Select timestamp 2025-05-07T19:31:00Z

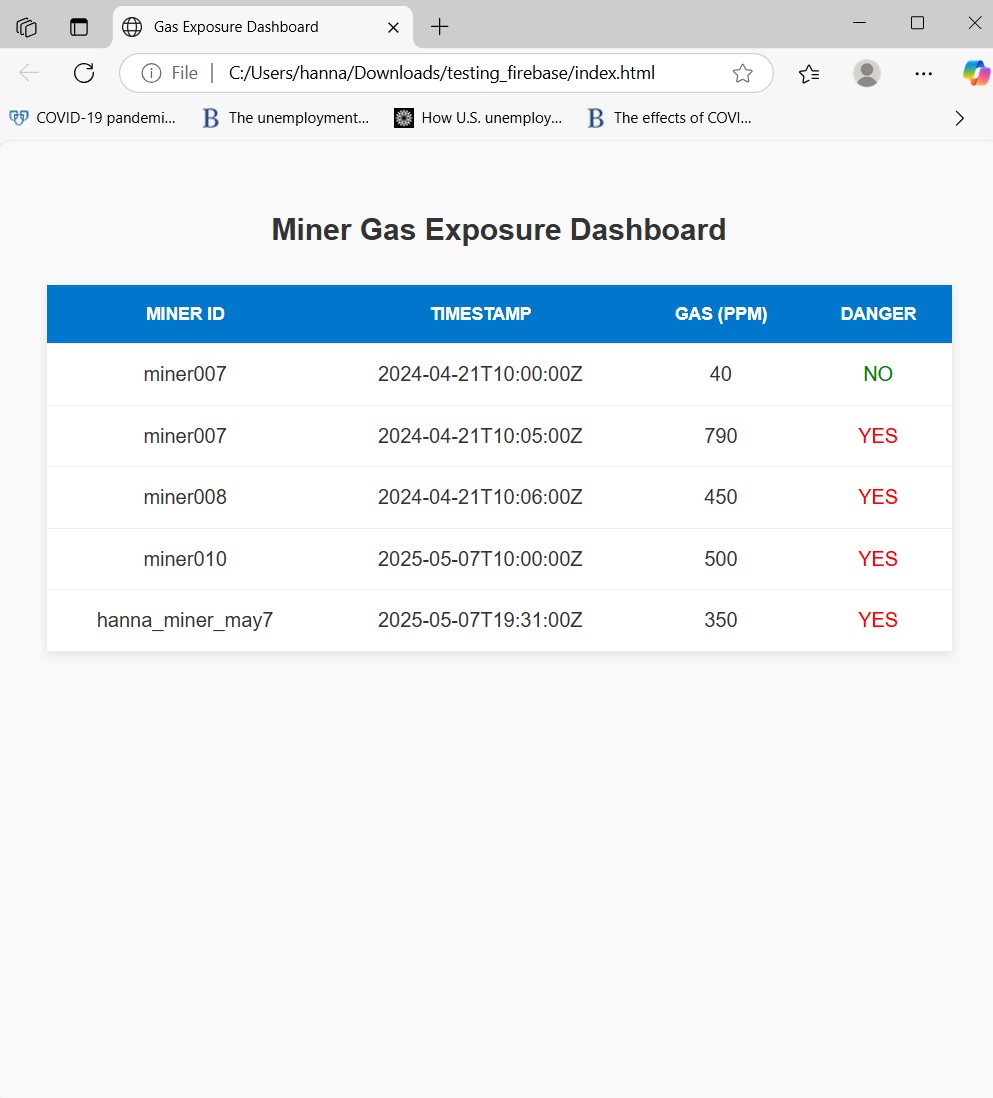tap(480, 620)
